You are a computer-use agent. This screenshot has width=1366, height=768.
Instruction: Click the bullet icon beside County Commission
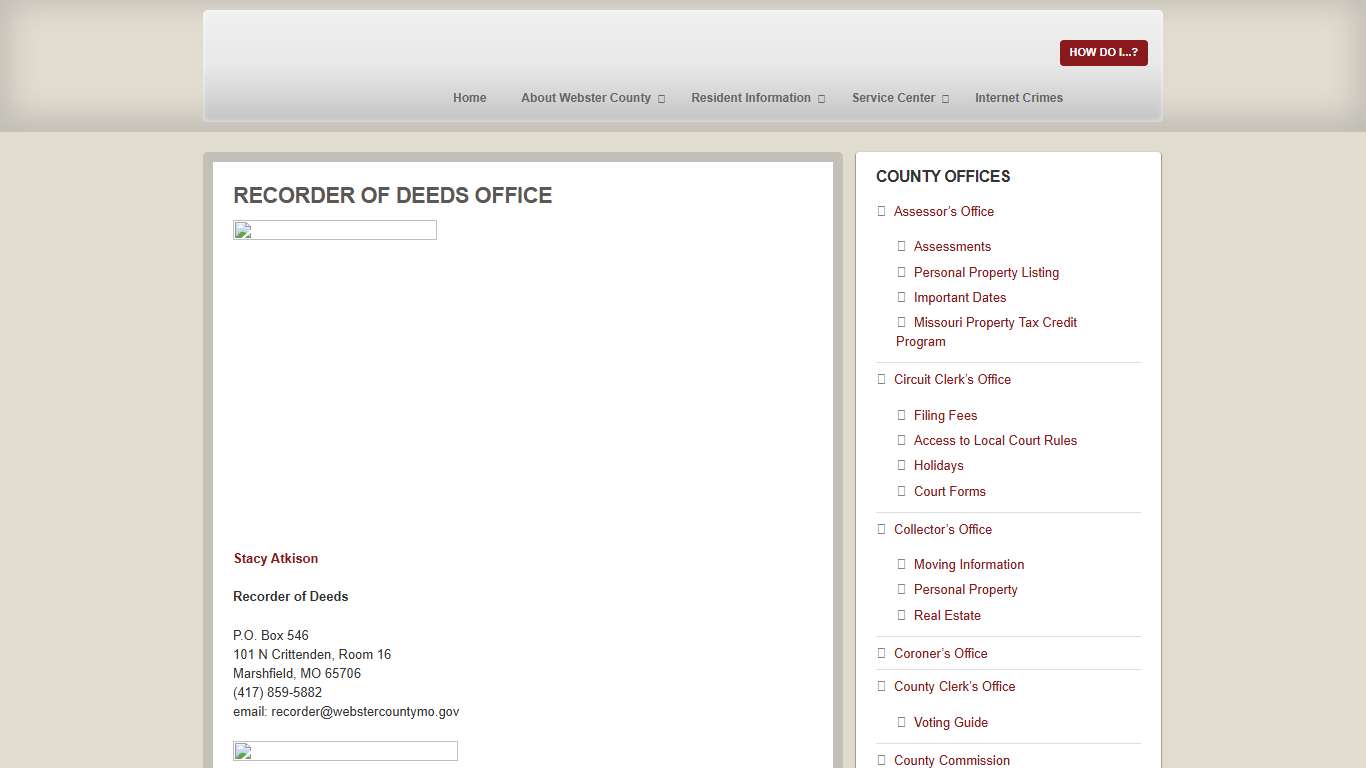(x=881, y=760)
